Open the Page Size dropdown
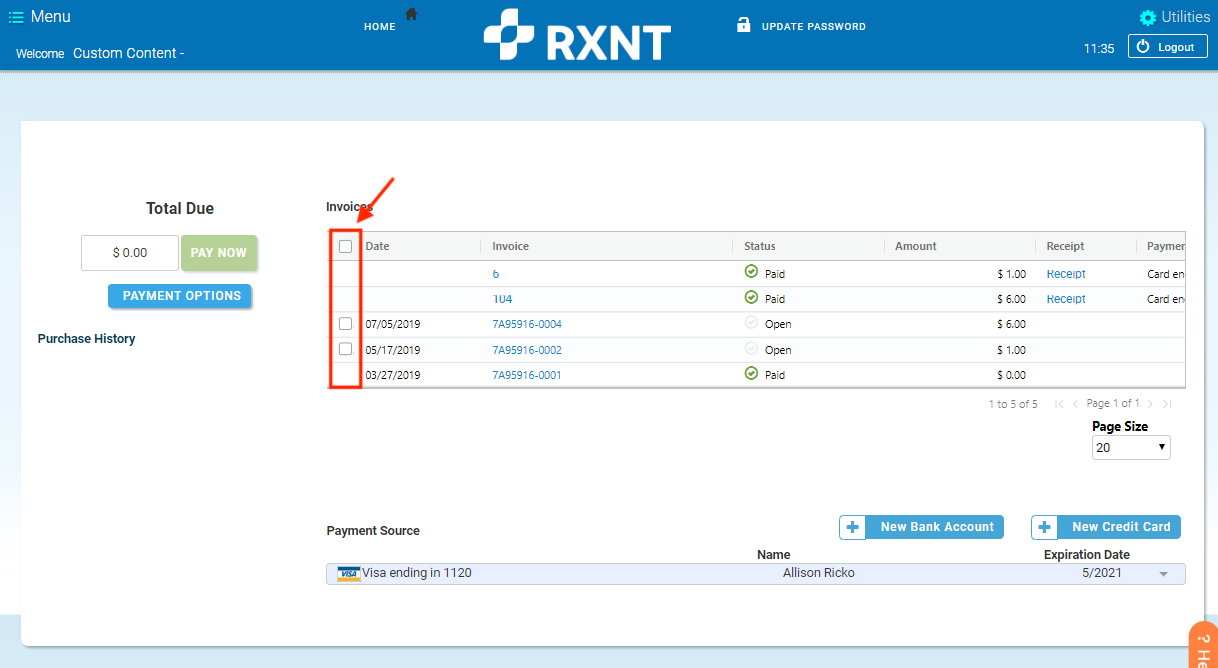This screenshot has width=1218, height=668. click(1131, 448)
